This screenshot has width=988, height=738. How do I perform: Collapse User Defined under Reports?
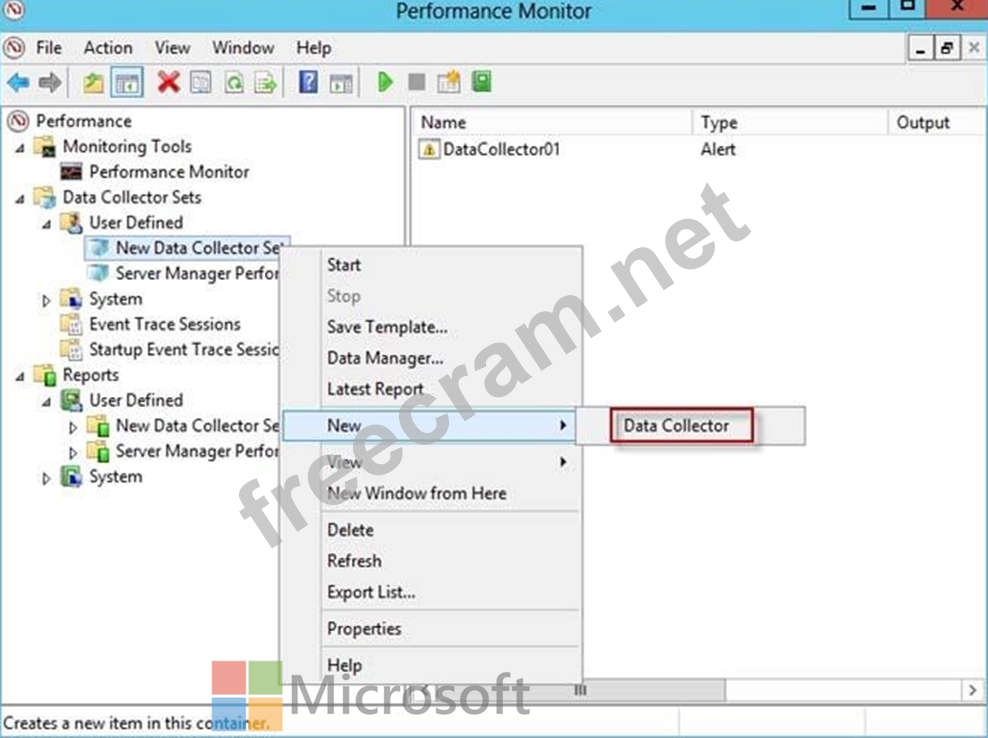(x=47, y=402)
